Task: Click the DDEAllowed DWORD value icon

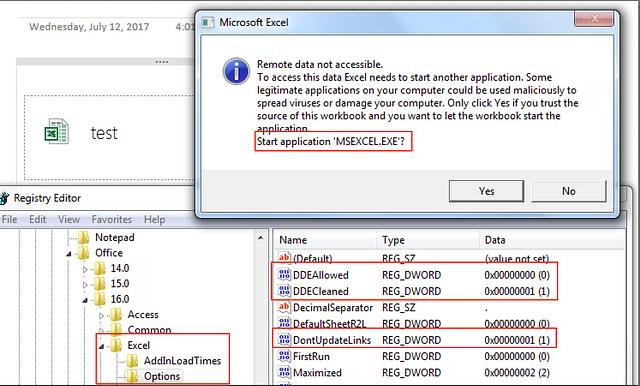Action: tap(284, 274)
